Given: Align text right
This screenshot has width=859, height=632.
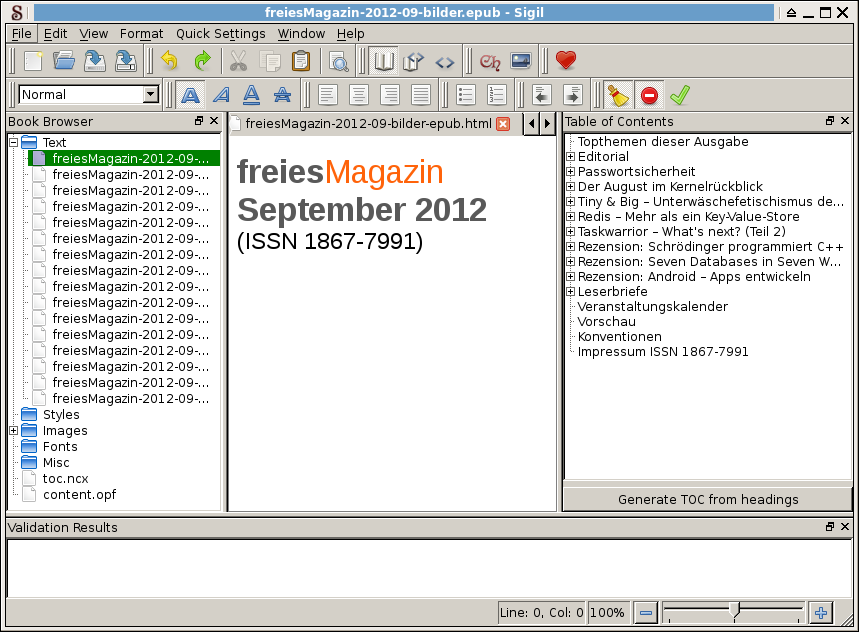Looking at the screenshot, I should (x=390, y=95).
